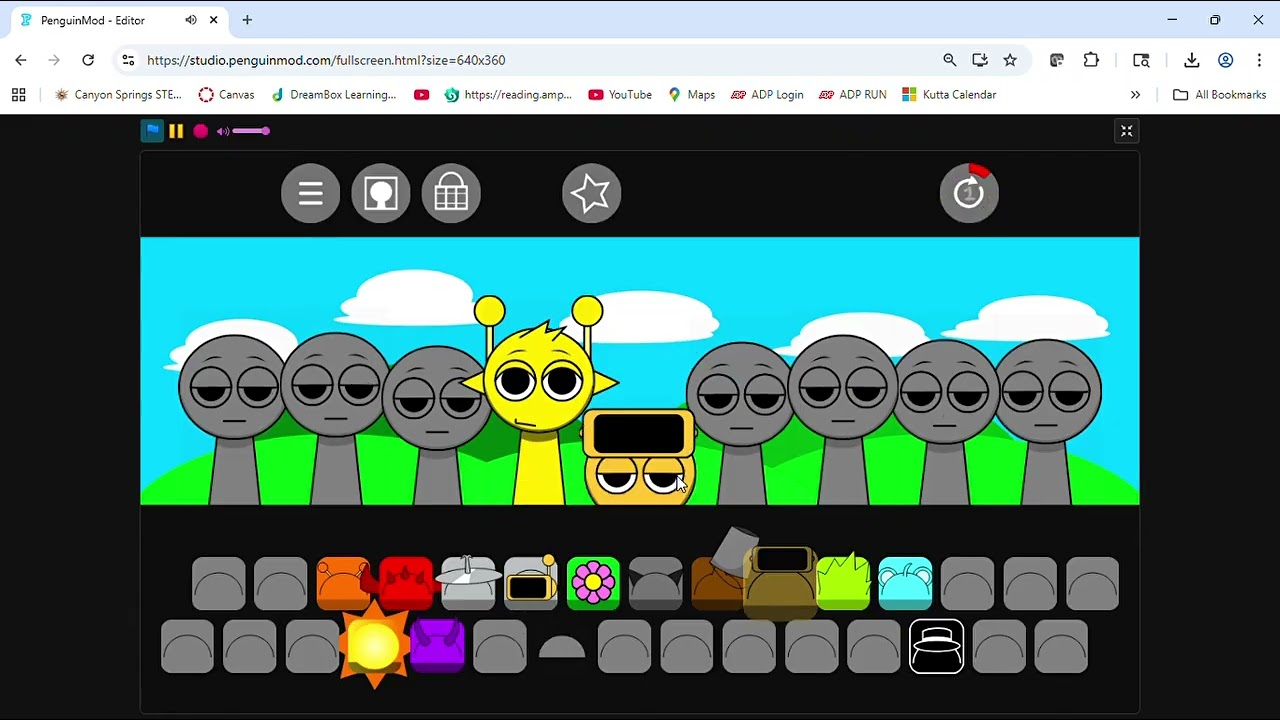Screen dimensions: 1280x720
Task: Open the Chrome three-dot menu
Action: click(1259, 60)
